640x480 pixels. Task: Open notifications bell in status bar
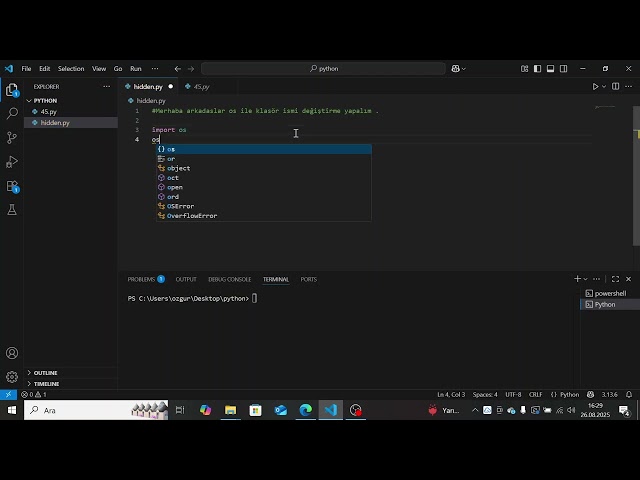629,394
